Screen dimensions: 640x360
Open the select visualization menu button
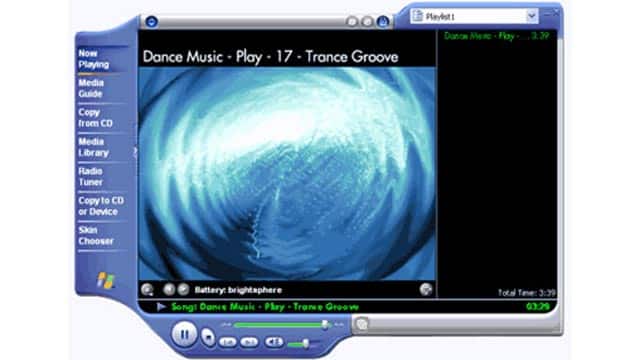pos(147,290)
